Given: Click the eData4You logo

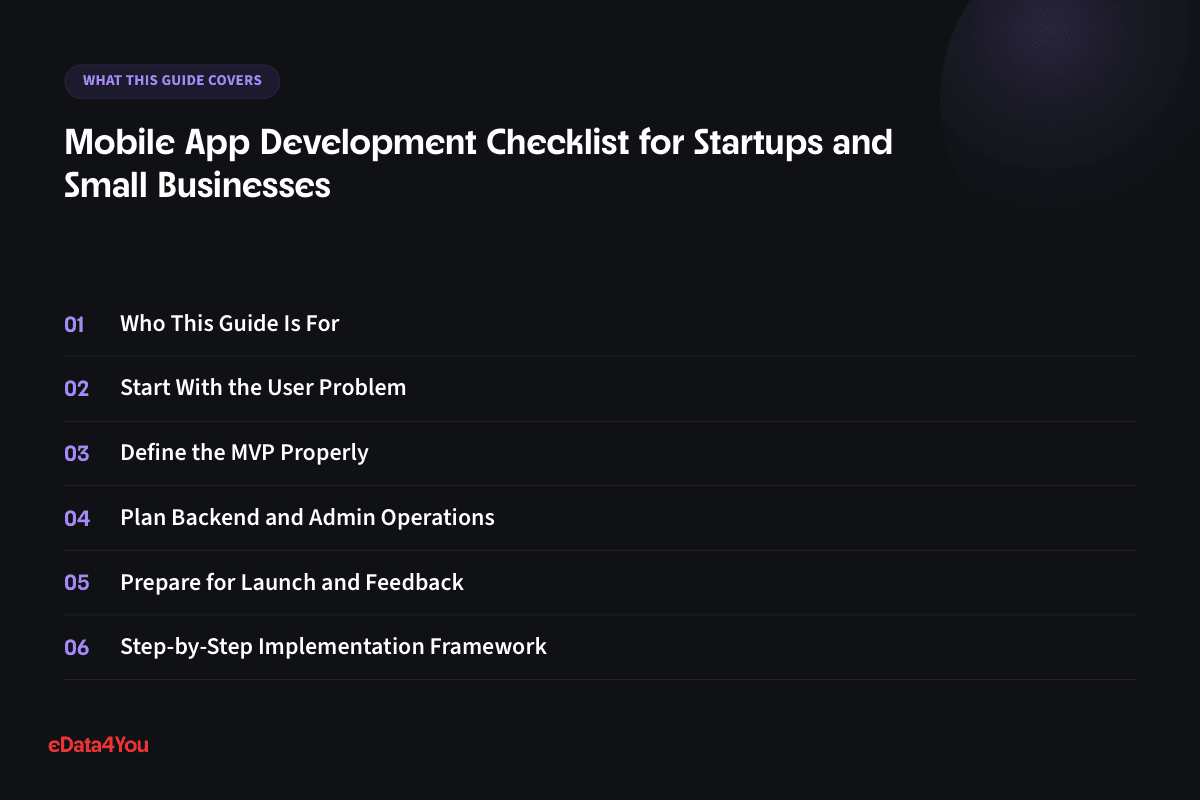Looking at the screenshot, I should (98, 744).
